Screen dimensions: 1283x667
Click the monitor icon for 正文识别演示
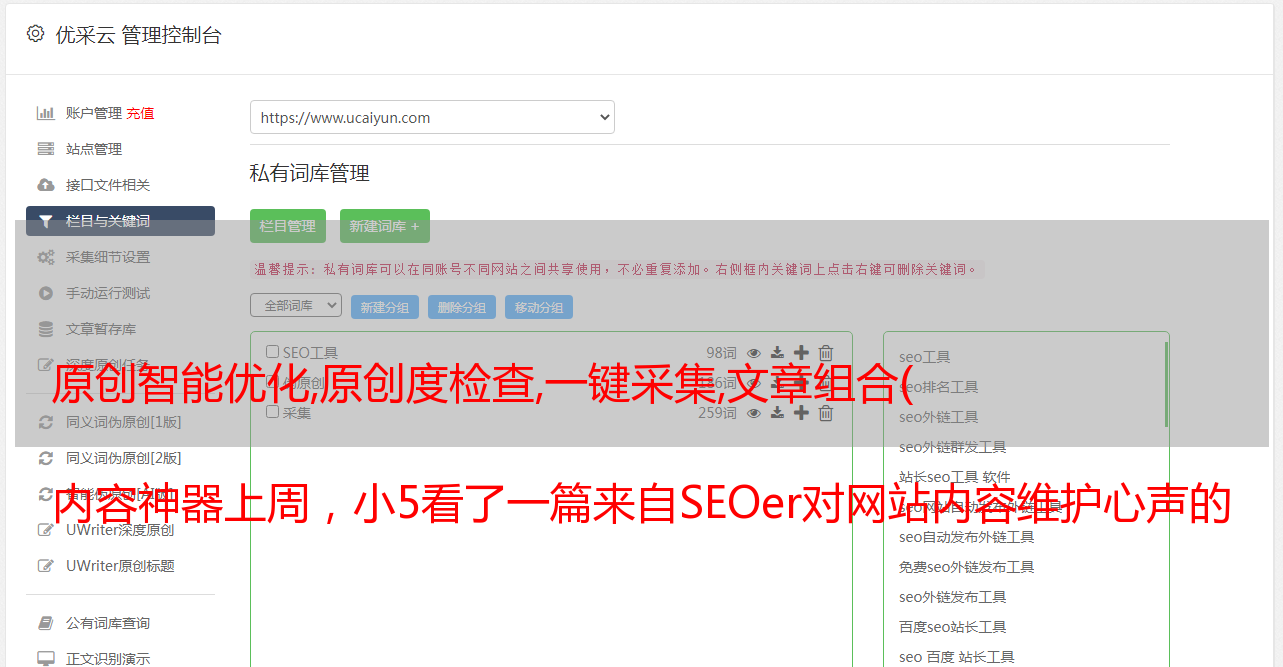(x=46, y=659)
